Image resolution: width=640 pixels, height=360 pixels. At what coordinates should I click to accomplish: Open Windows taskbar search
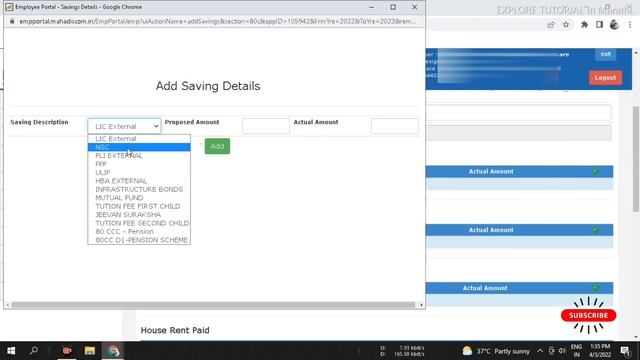[34, 351]
